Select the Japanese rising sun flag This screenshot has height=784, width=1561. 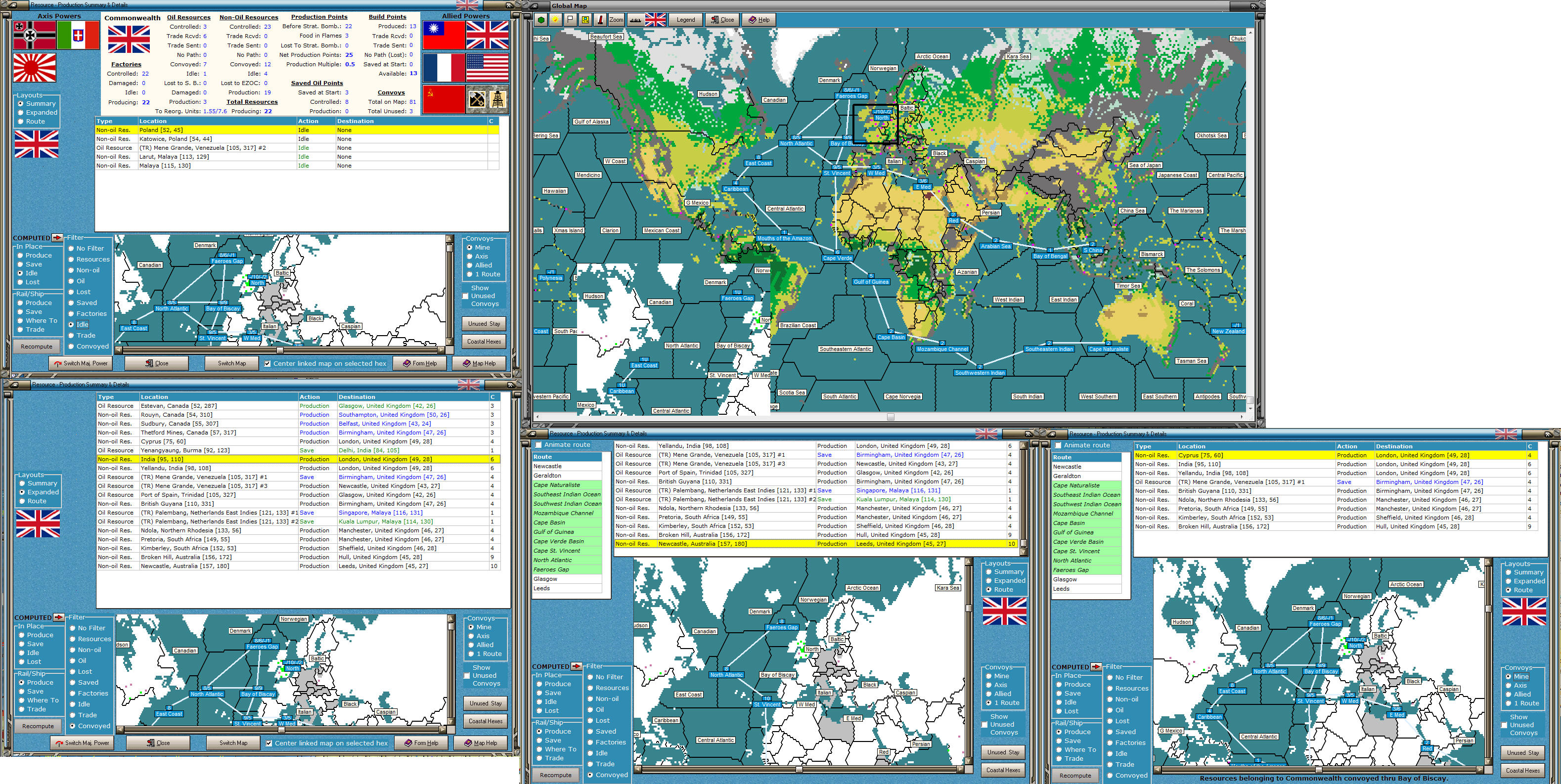[35, 68]
